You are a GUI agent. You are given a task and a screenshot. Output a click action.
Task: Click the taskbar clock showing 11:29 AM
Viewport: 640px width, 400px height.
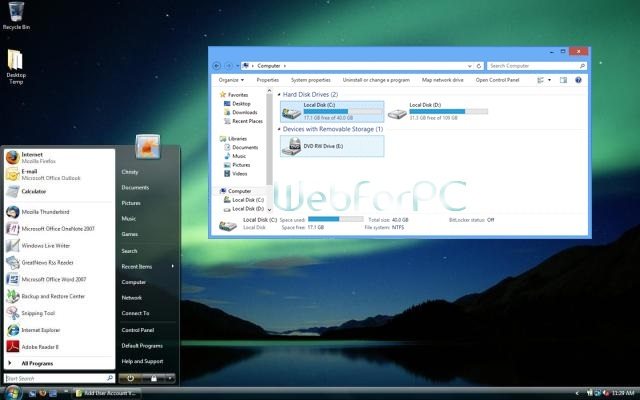click(623, 393)
